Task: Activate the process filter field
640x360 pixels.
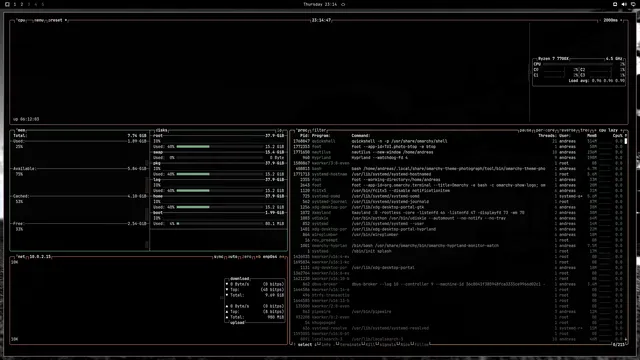Action: pos(320,130)
